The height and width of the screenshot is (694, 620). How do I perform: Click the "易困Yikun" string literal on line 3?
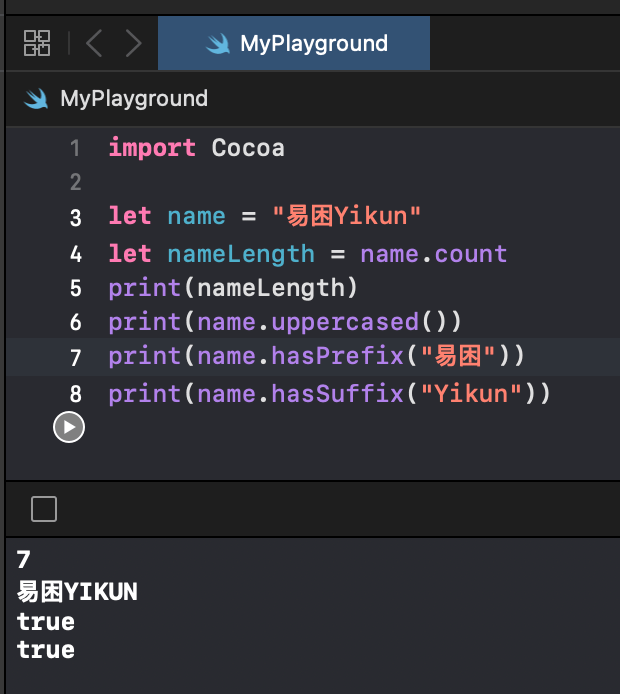click(347, 216)
